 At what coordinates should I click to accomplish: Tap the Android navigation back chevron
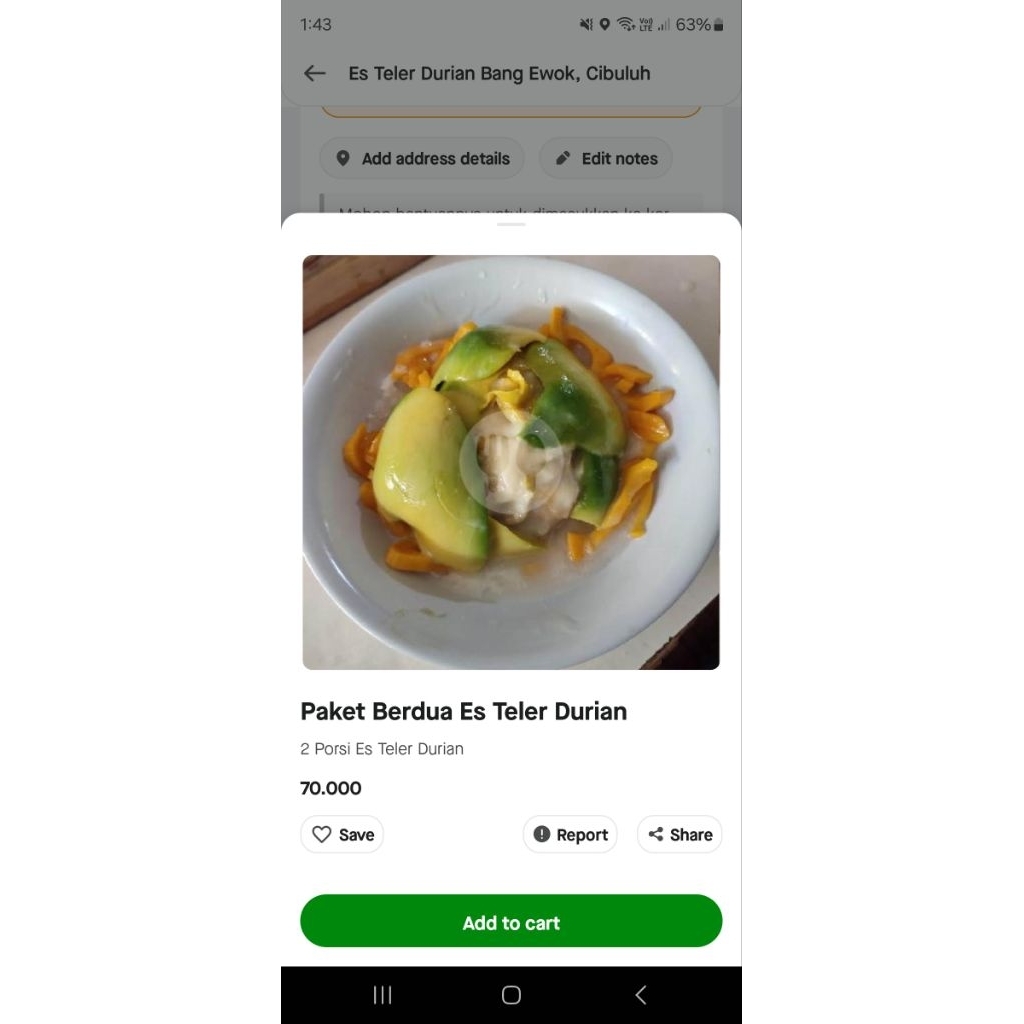coord(641,995)
